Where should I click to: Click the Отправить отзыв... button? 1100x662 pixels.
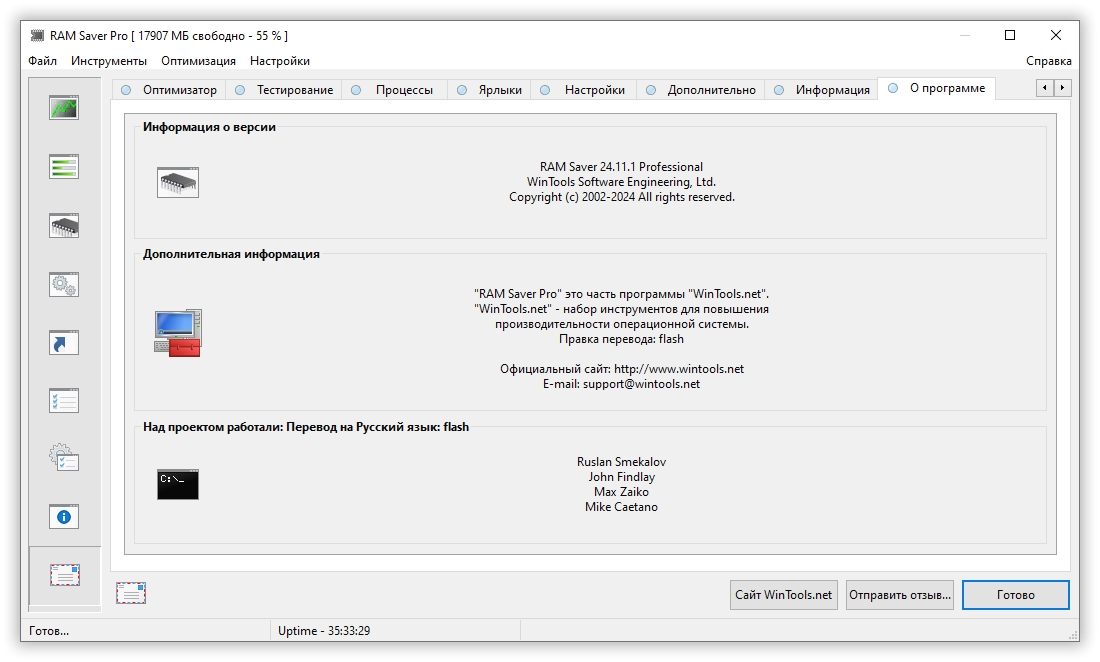[x=899, y=595]
